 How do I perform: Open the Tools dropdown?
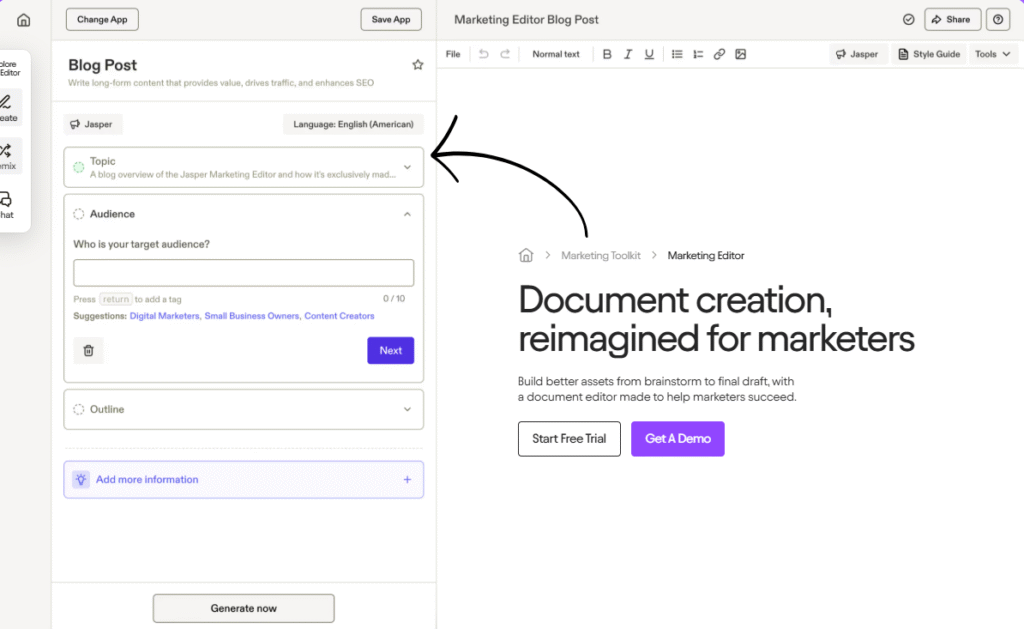click(x=993, y=54)
